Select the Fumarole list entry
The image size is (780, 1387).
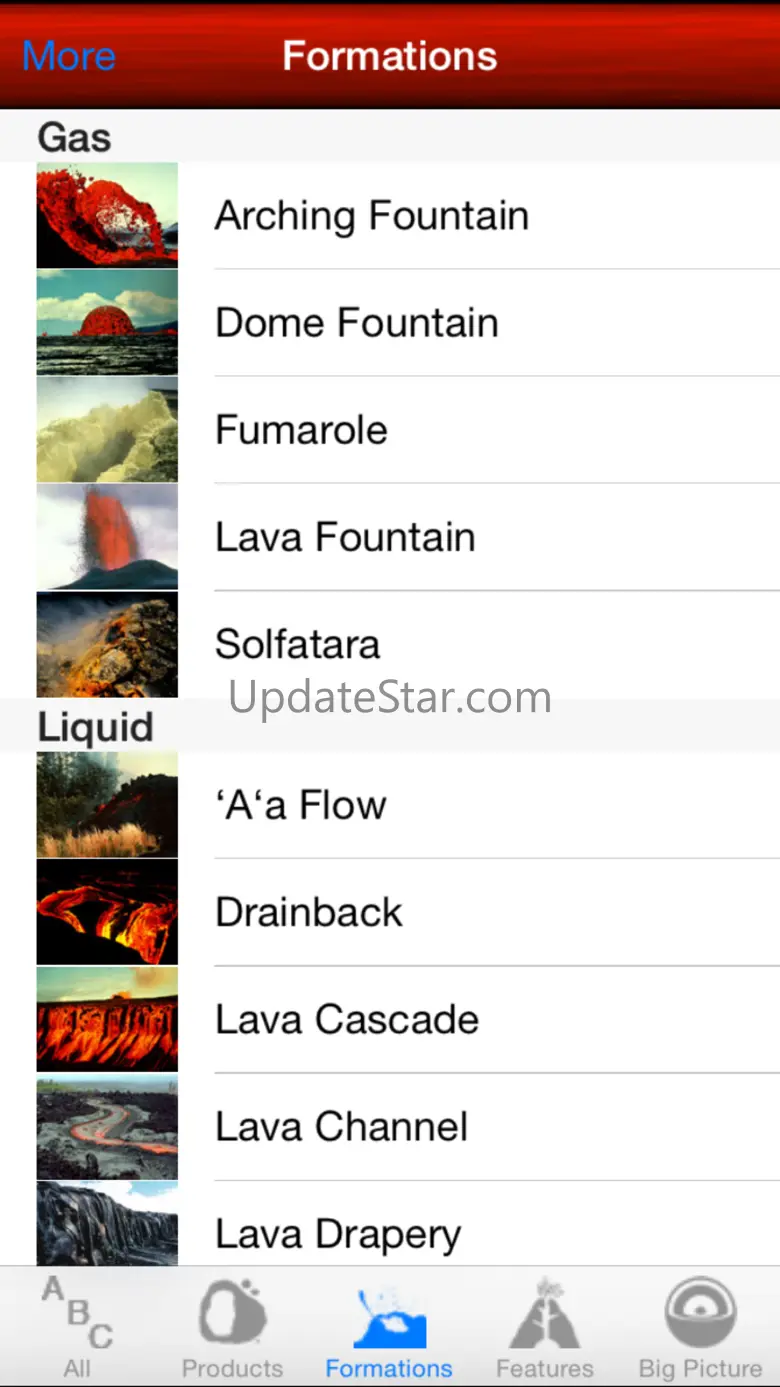pyautogui.click(x=390, y=430)
